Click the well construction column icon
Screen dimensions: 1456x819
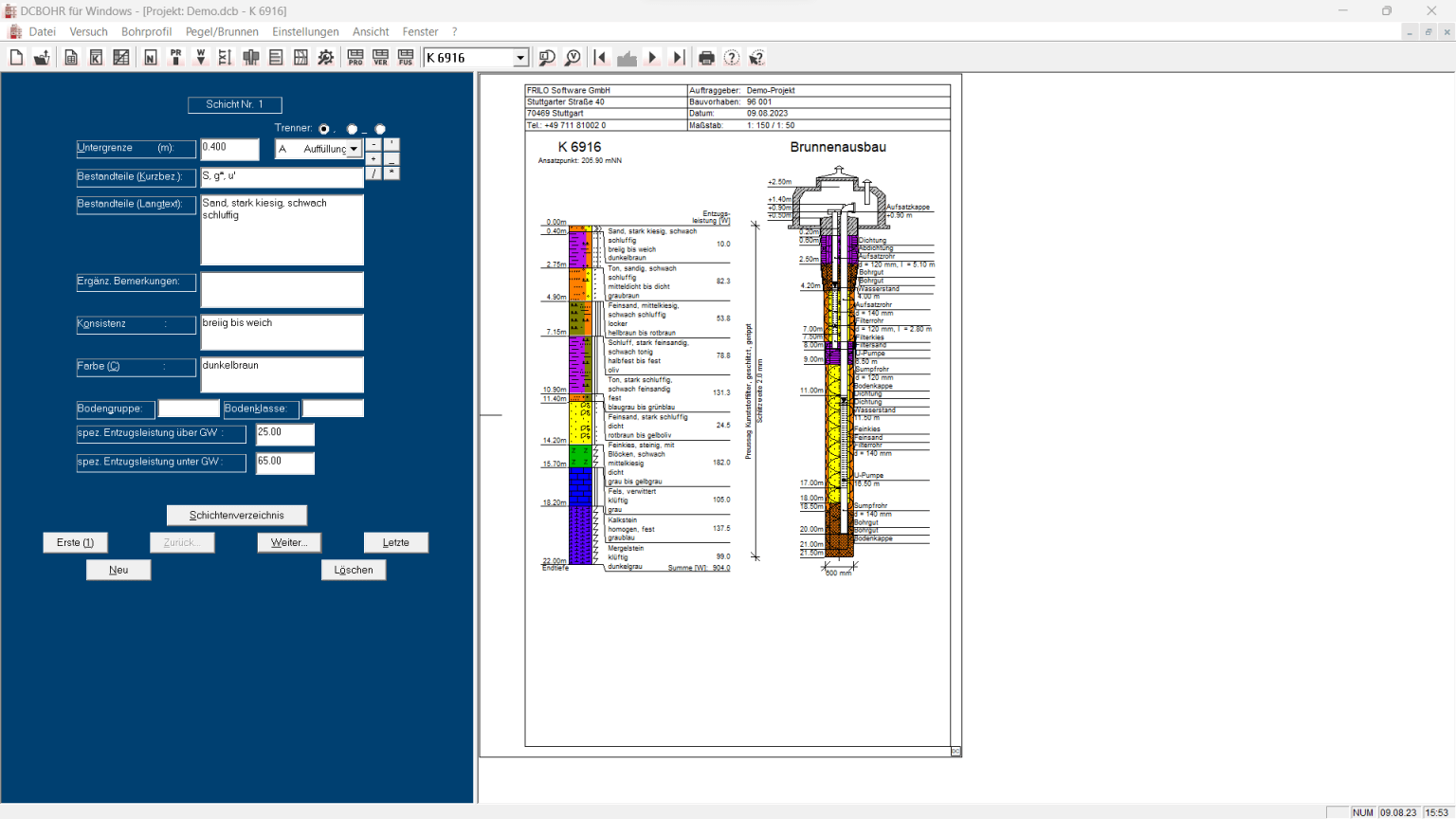pyautogui.click(x=251, y=58)
